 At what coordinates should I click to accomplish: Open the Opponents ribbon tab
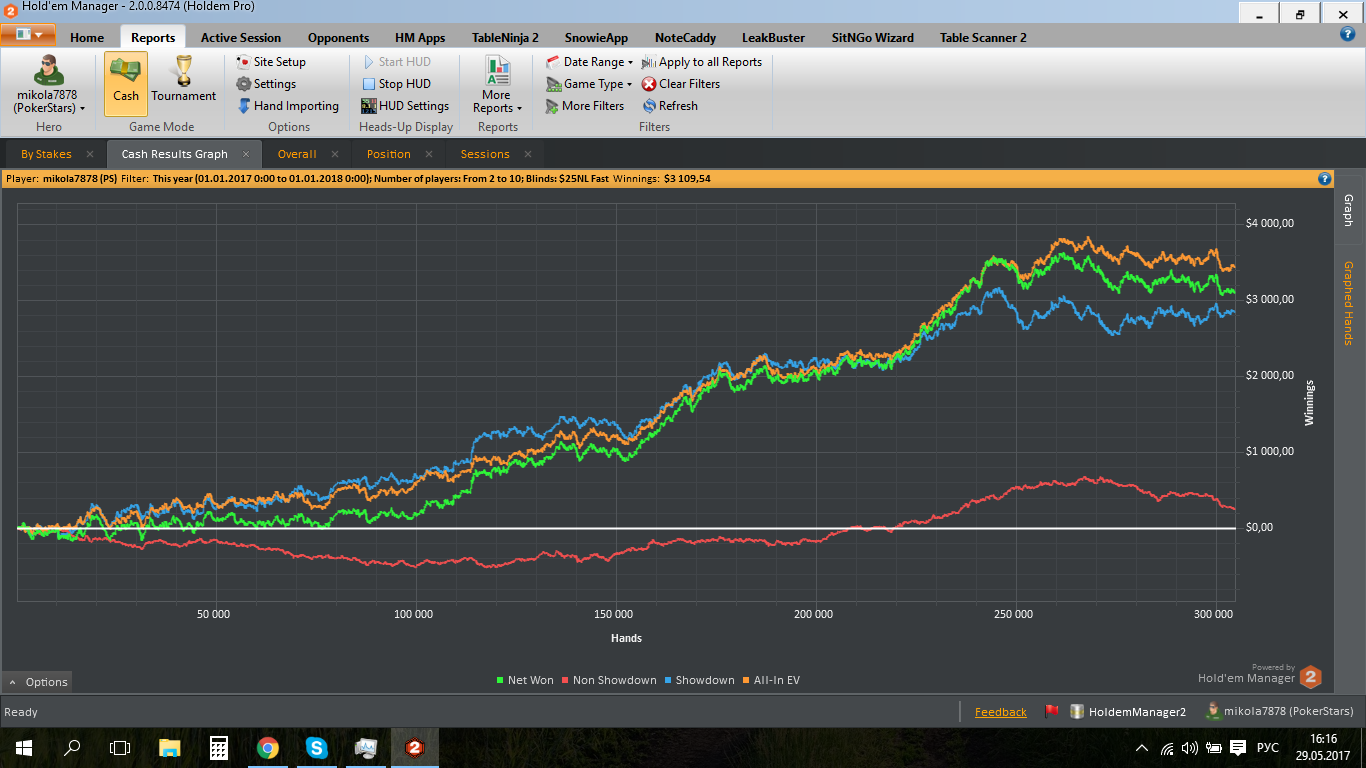click(x=338, y=38)
